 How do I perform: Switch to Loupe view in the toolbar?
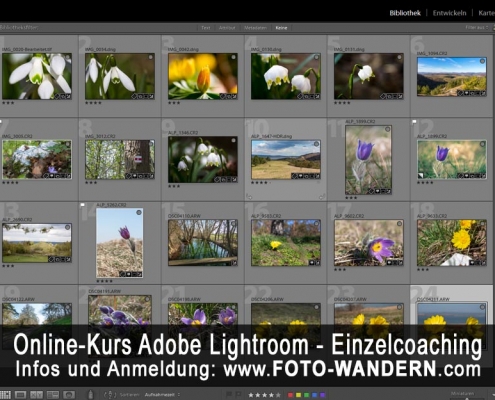[21, 395]
